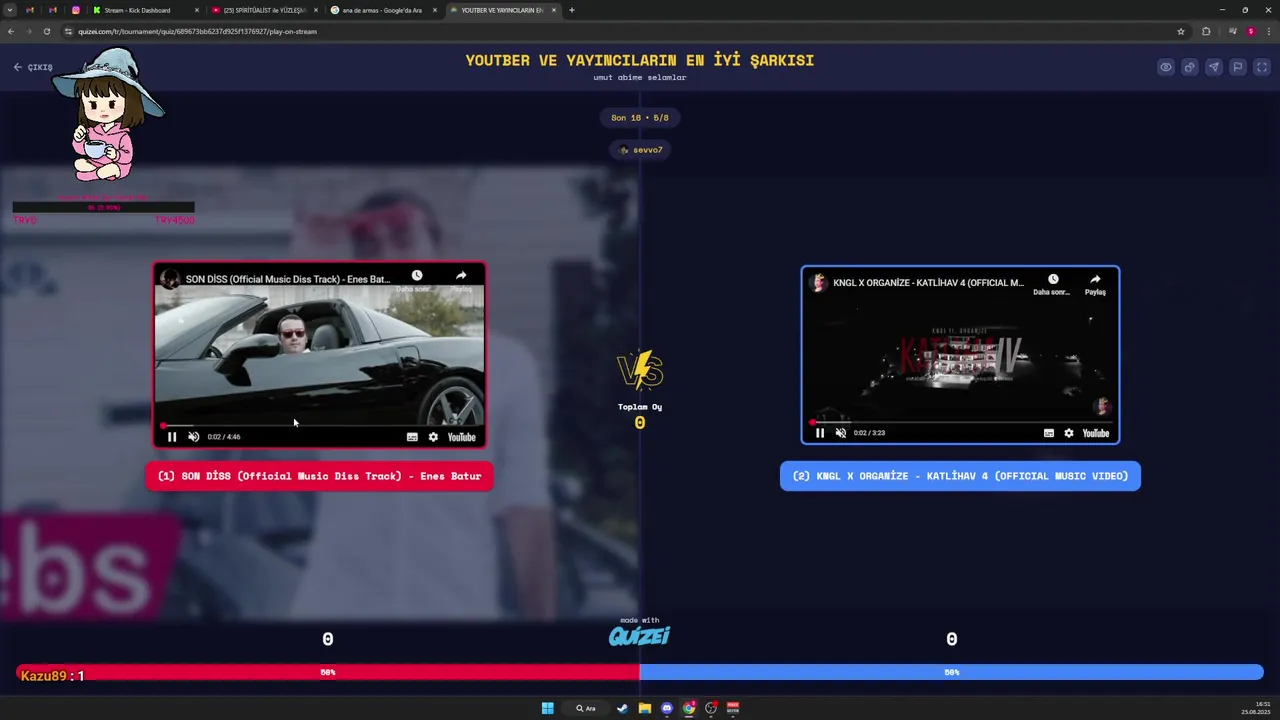This screenshot has width=1280, height=720.
Task: Expand the tab search dropdown arrow
Action: tap(10, 10)
